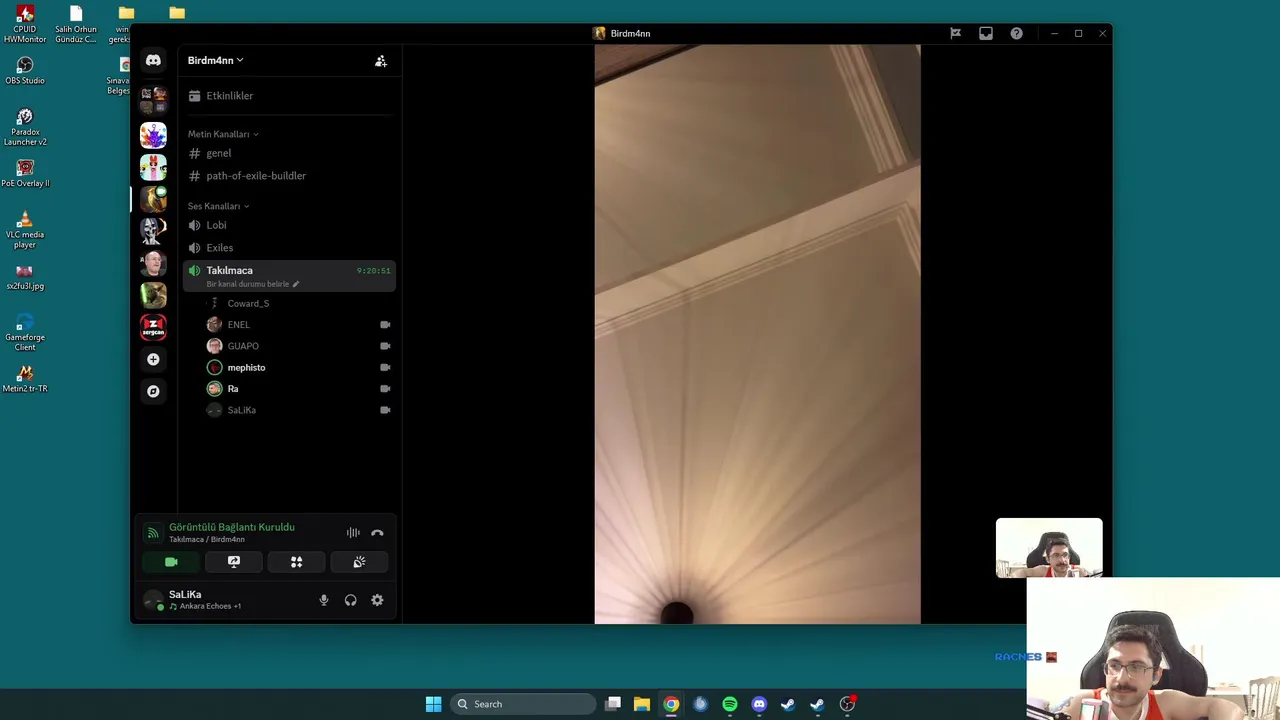Open the discover servers compass icon
Image resolution: width=1280 pixels, height=720 pixels.
153,391
